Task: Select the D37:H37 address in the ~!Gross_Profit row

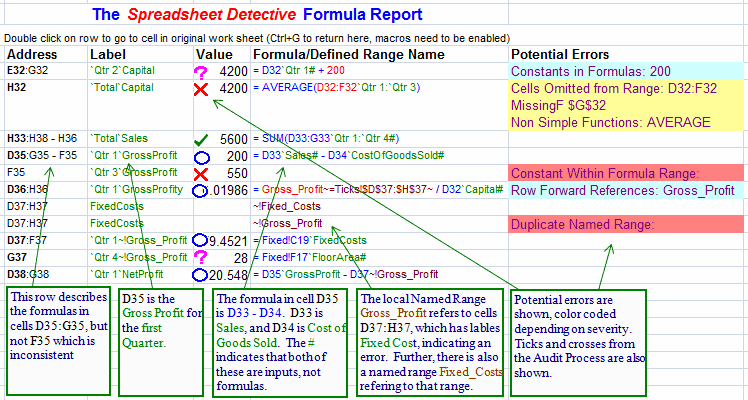Action: point(27,223)
